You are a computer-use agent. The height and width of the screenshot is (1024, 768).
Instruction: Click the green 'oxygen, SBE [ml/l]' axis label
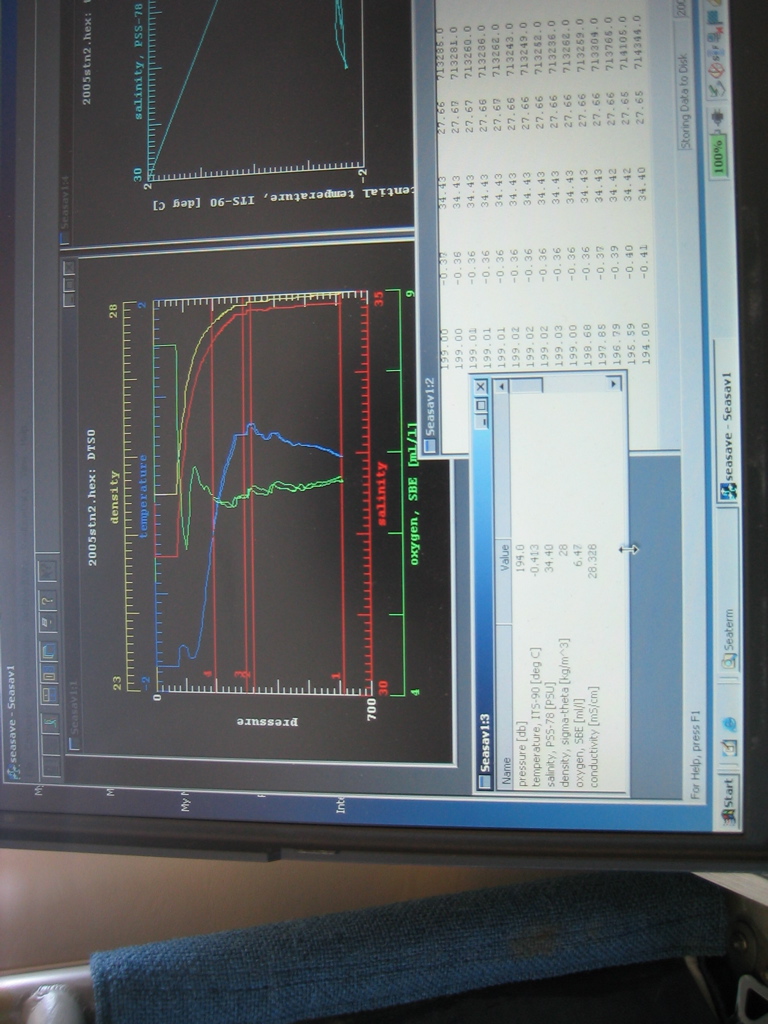[x=413, y=494]
